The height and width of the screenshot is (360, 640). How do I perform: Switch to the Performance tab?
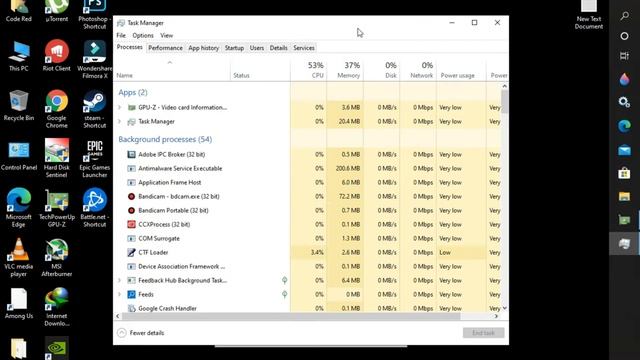[x=165, y=48]
